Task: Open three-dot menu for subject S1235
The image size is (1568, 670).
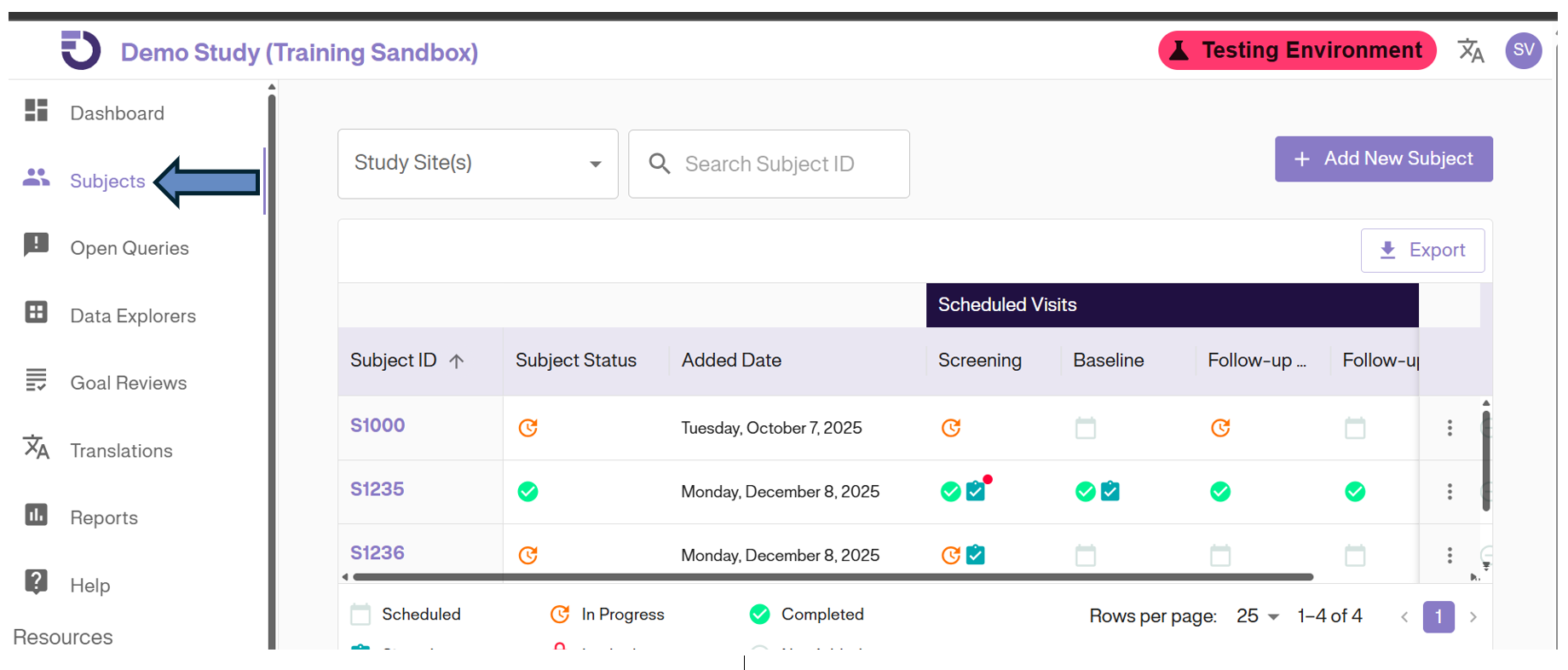Action: click(x=1449, y=492)
